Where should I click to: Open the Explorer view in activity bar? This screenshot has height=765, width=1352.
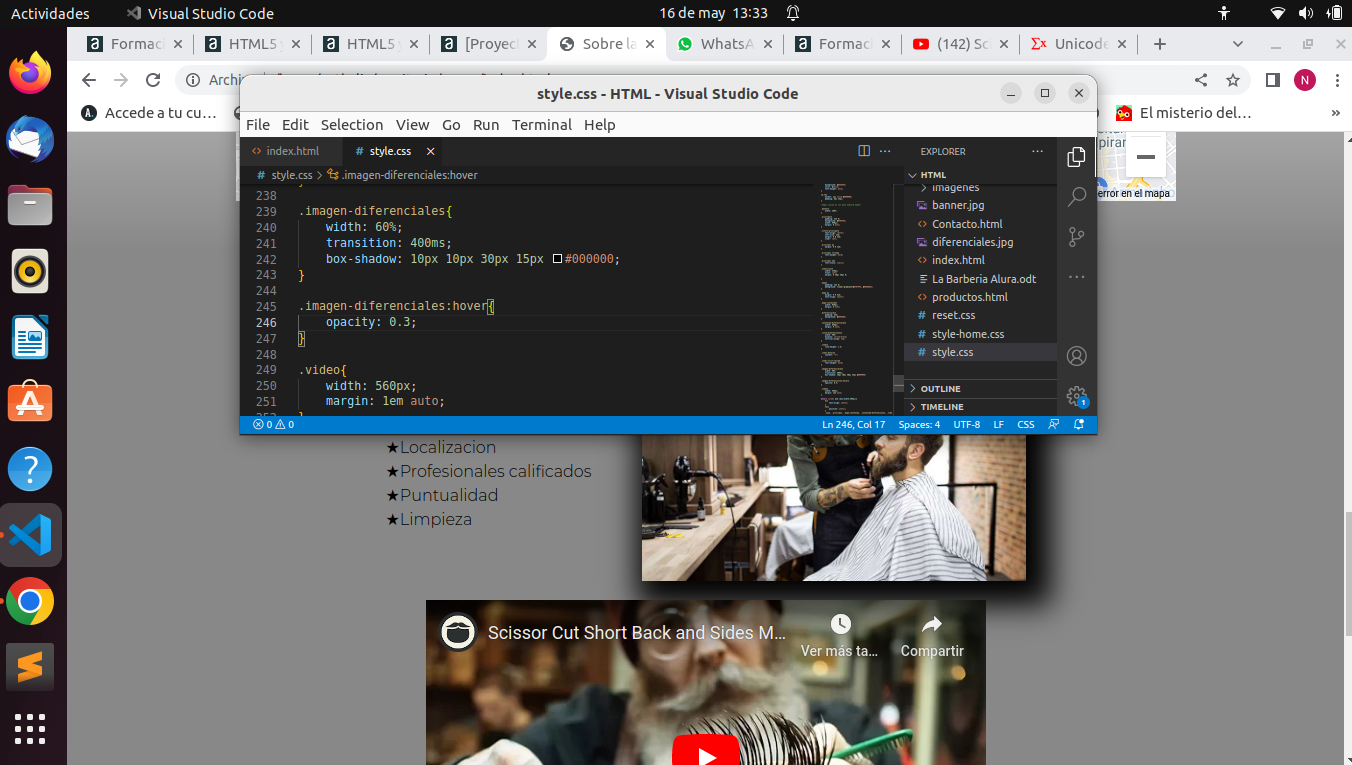coord(1076,157)
